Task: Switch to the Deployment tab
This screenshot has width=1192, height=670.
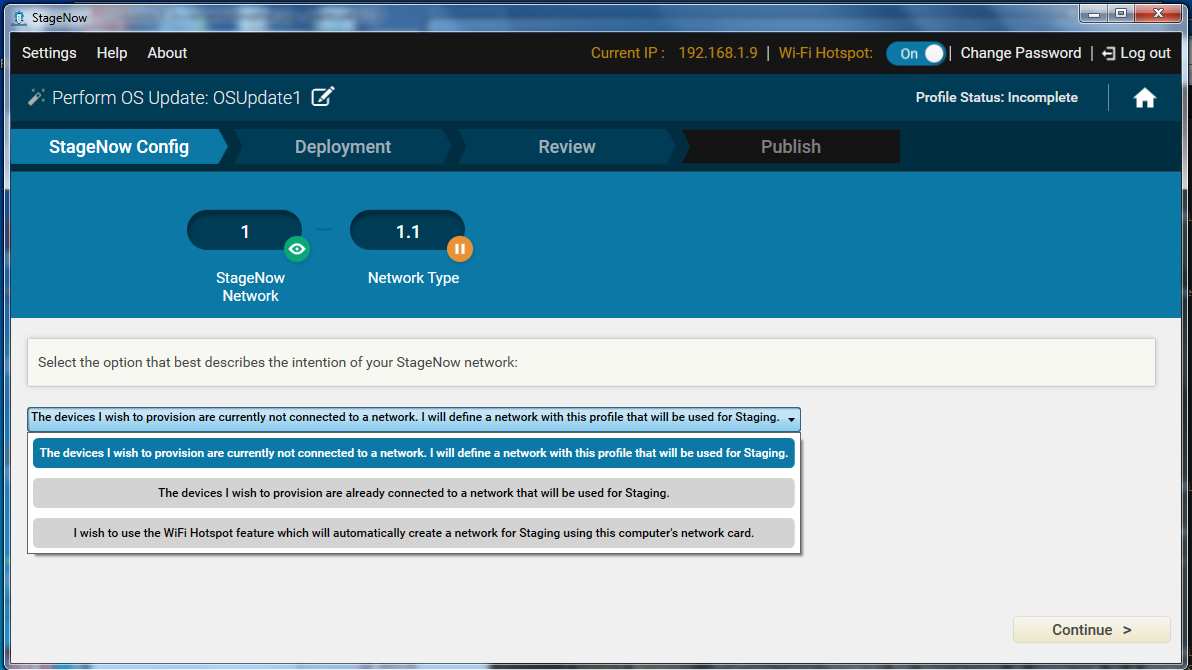Action: (x=342, y=147)
